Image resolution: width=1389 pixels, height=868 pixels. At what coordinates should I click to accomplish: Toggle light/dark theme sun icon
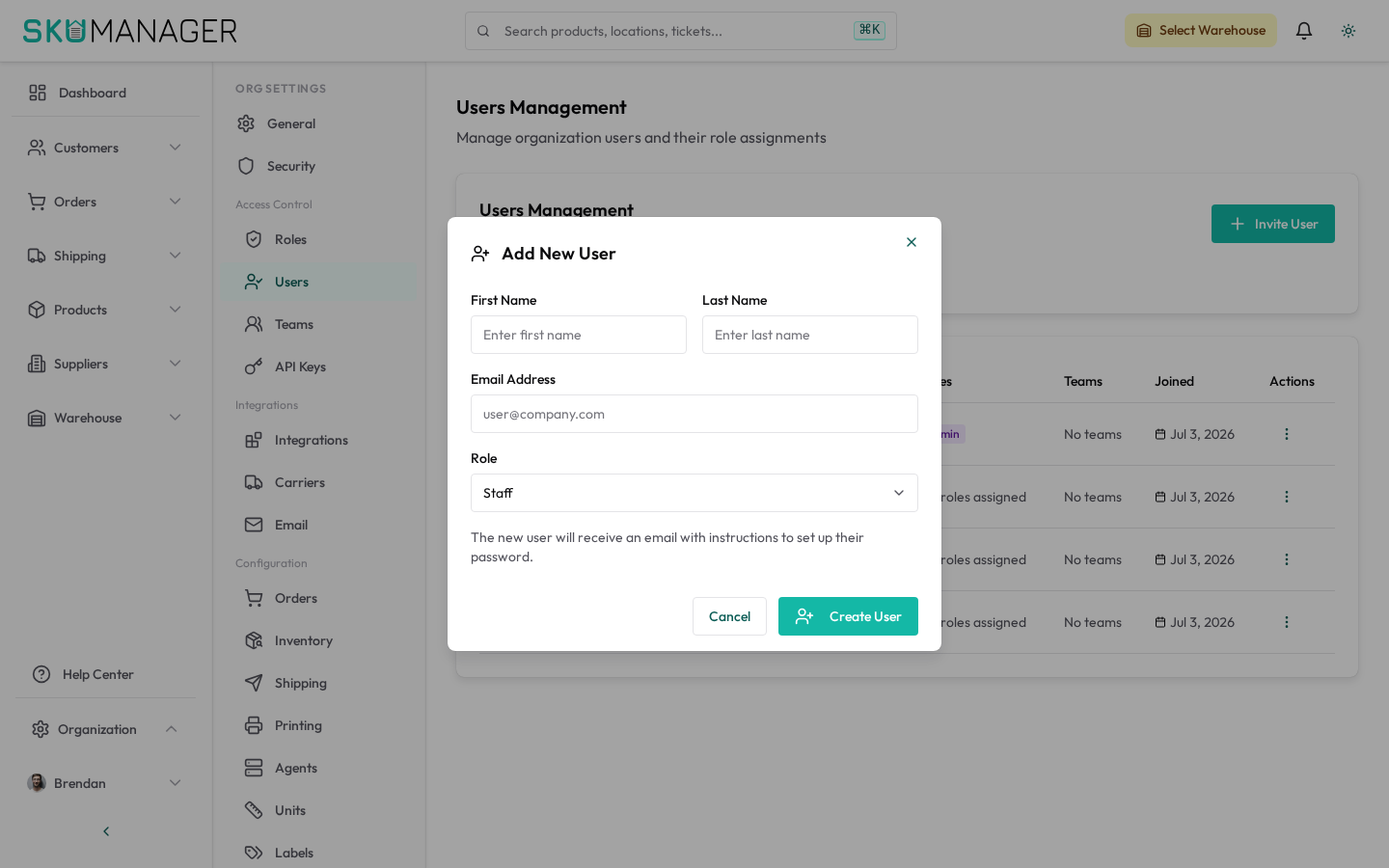(1348, 31)
